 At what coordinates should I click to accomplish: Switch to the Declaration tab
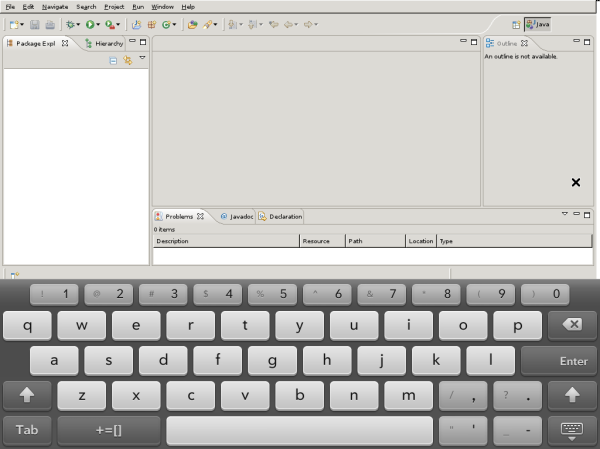pyautogui.click(x=280, y=217)
